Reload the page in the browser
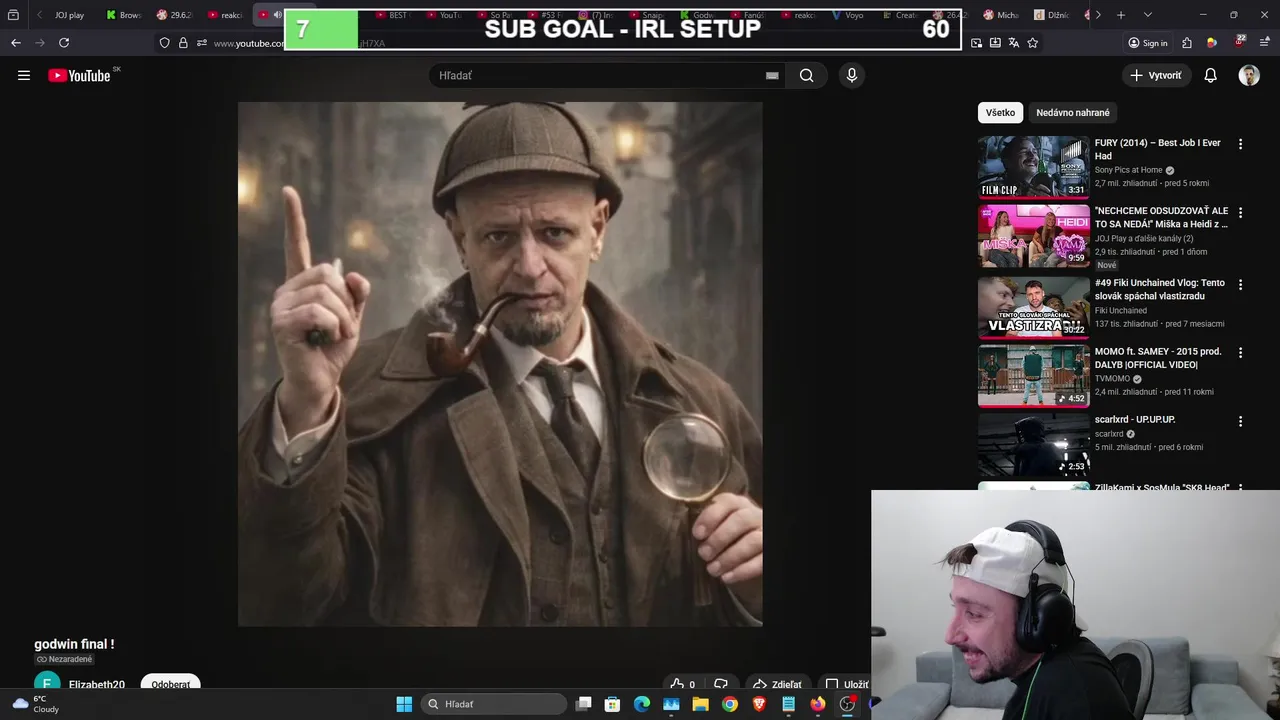 click(x=64, y=43)
